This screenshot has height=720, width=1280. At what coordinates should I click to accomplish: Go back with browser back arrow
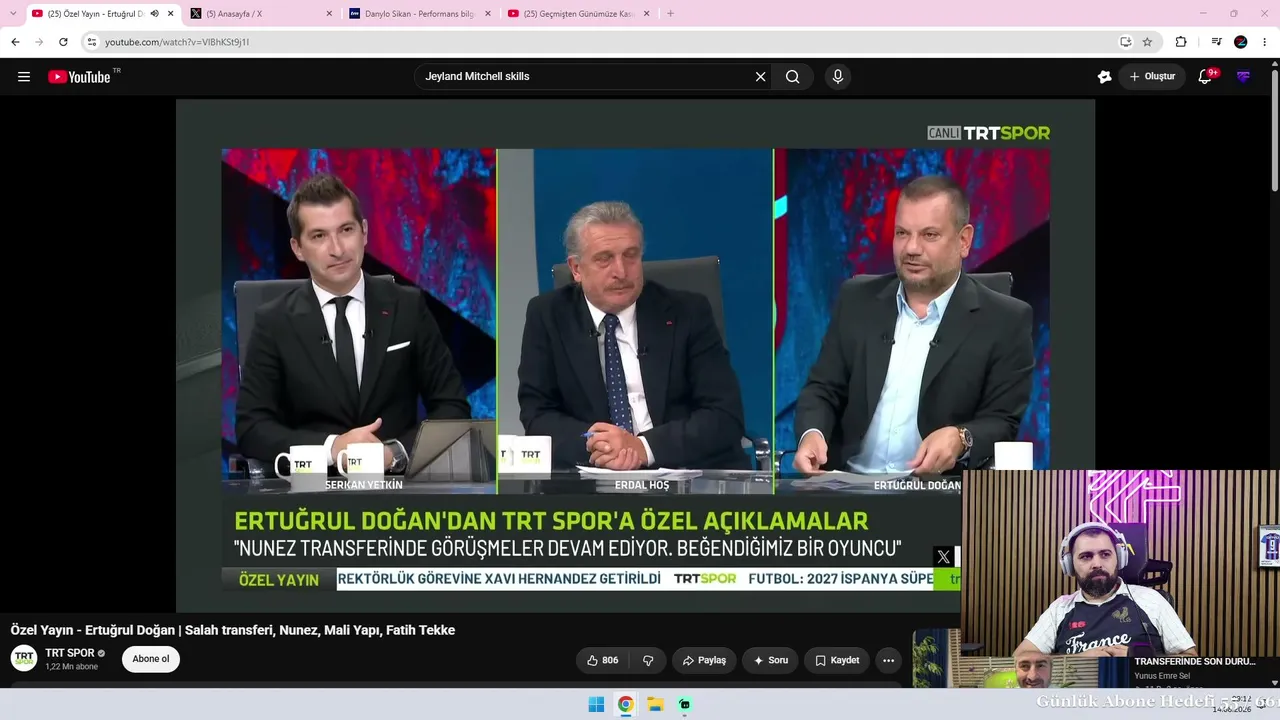point(15,42)
